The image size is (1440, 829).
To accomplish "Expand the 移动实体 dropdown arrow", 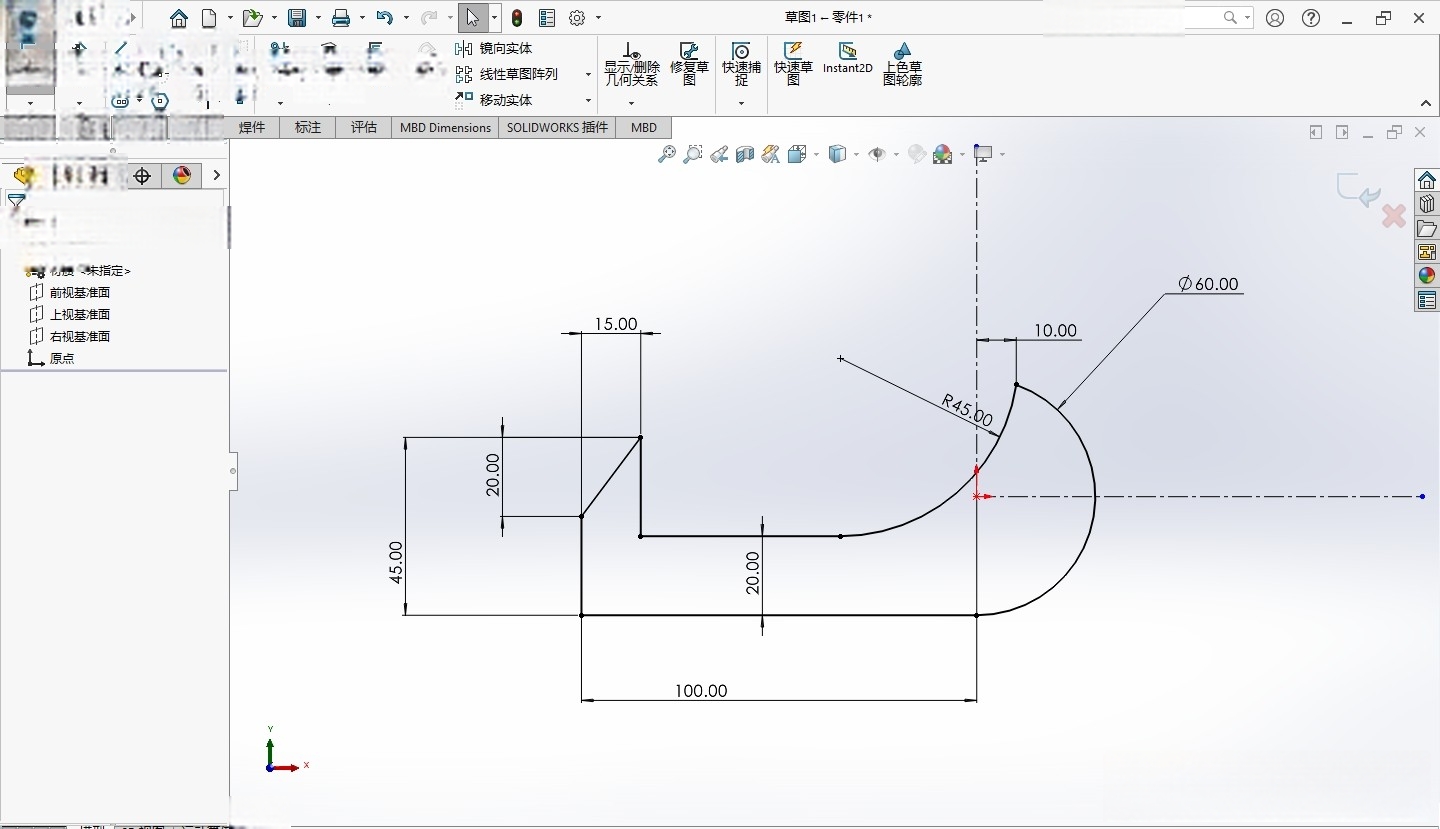I will point(588,100).
